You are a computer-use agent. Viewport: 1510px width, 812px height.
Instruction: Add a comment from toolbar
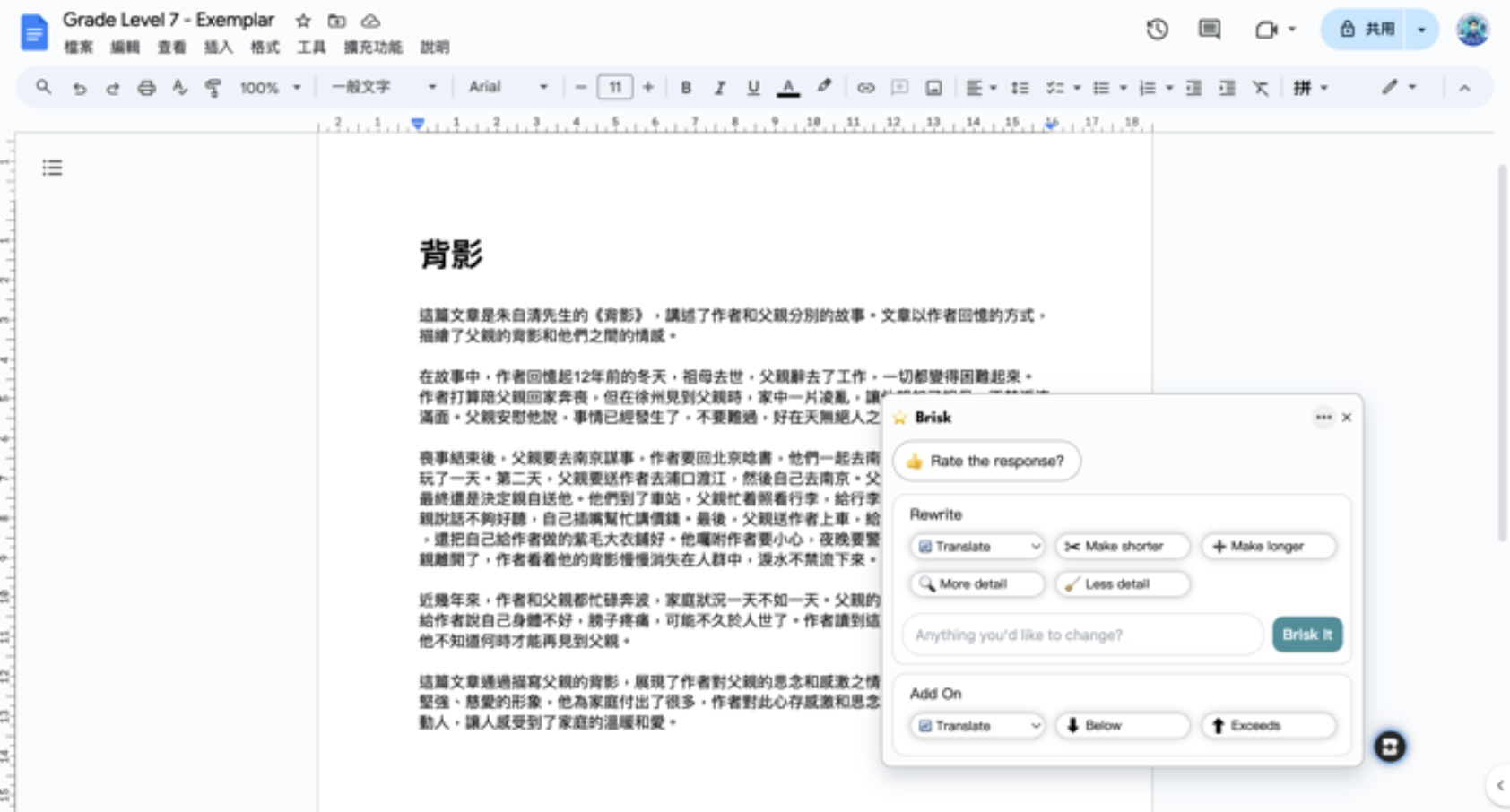899,88
